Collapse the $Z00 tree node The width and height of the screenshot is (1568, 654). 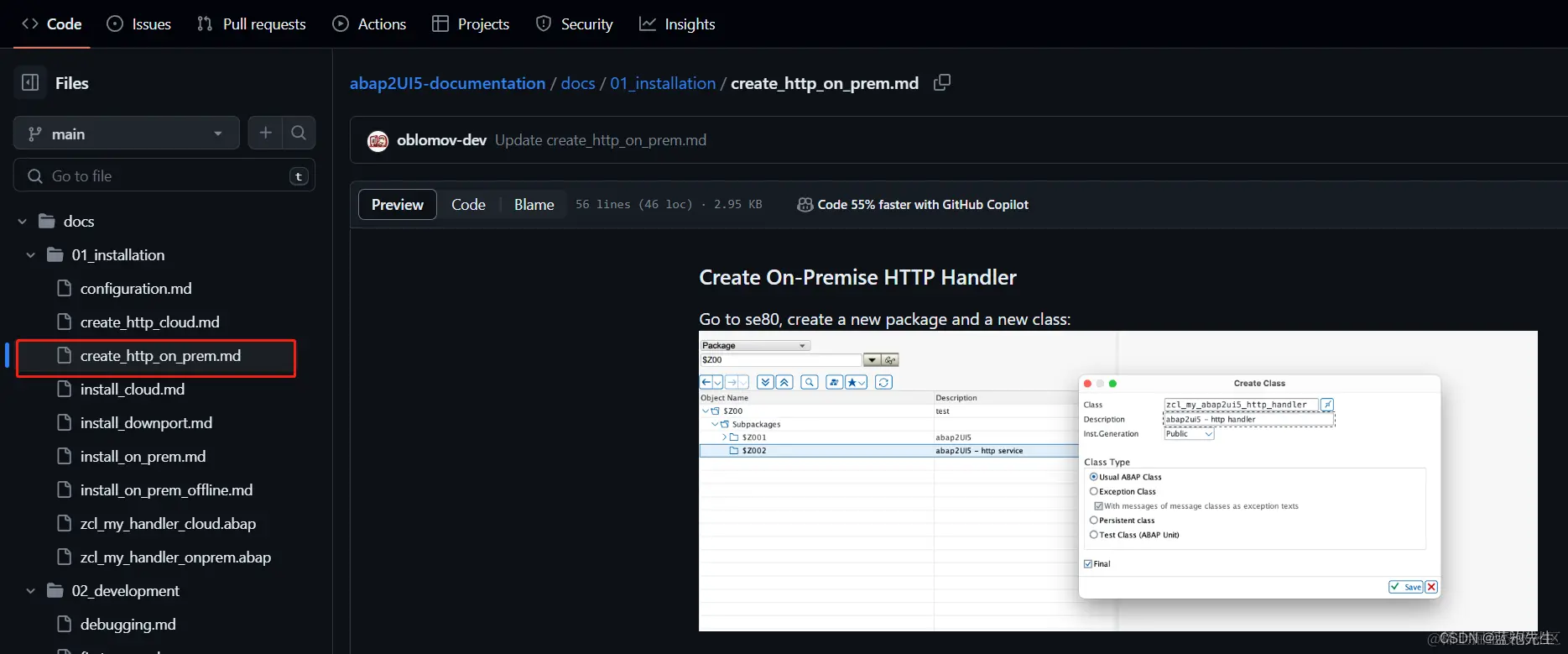(706, 411)
